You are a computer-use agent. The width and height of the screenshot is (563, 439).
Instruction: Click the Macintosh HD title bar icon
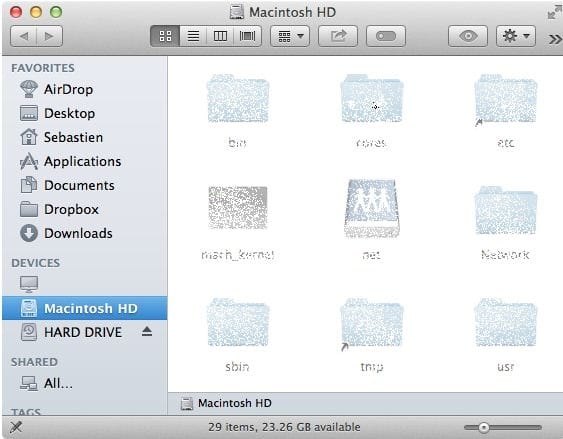(x=237, y=12)
